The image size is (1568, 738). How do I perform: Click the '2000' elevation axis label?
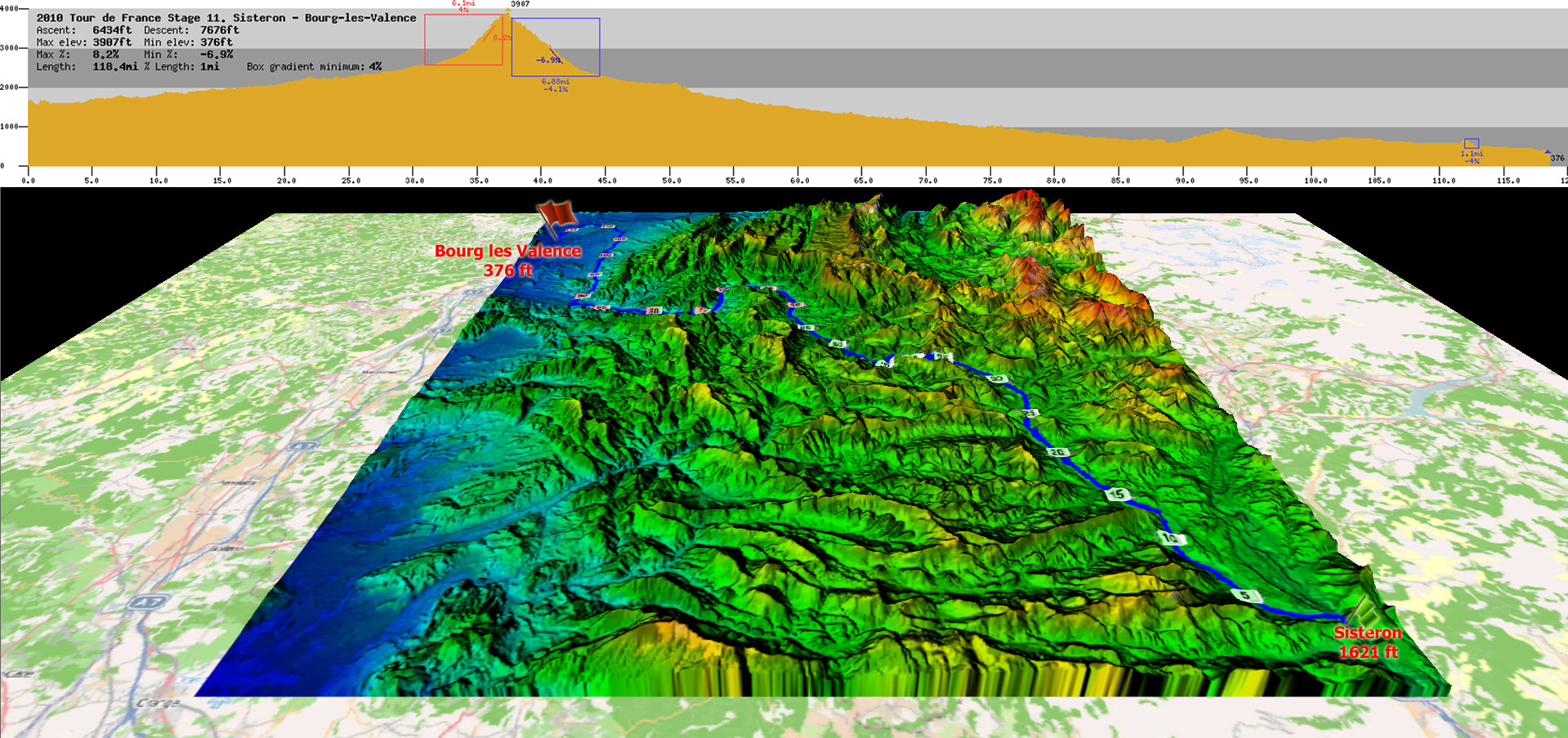click(x=9, y=87)
